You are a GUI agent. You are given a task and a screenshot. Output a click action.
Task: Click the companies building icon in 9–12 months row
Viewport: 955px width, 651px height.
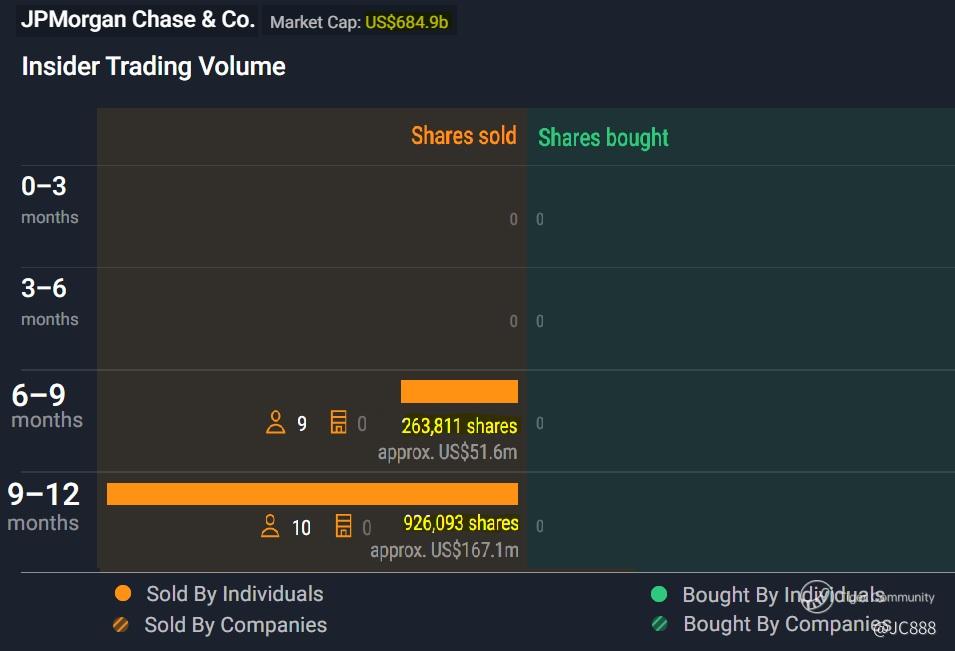coord(343,526)
